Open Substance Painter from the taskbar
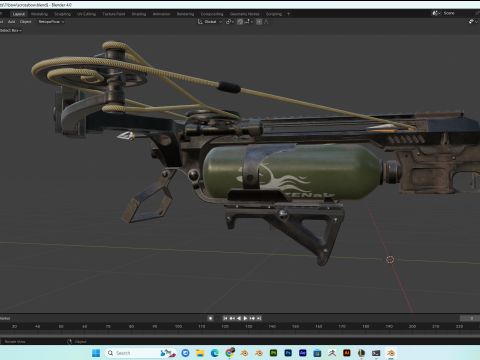Viewport: 480px width, 360px height. [x=273, y=353]
